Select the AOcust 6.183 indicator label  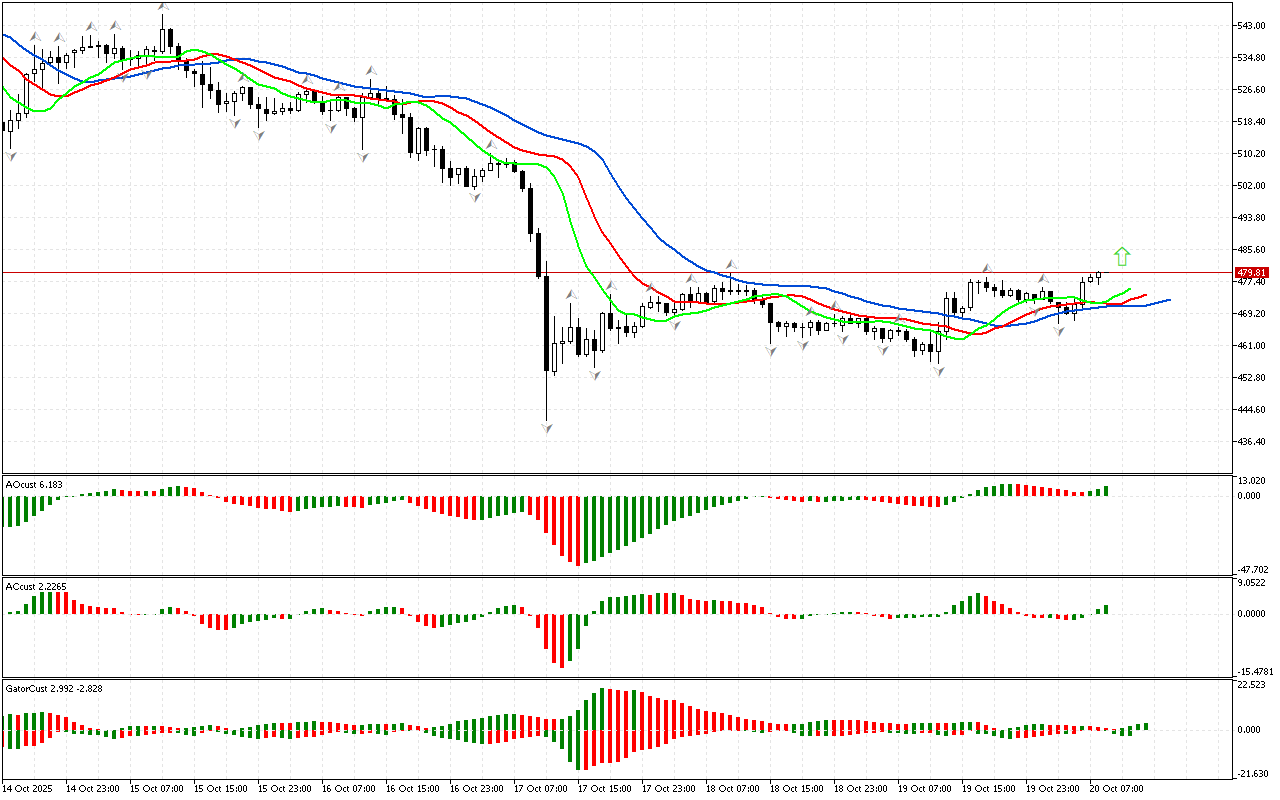click(34, 484)
